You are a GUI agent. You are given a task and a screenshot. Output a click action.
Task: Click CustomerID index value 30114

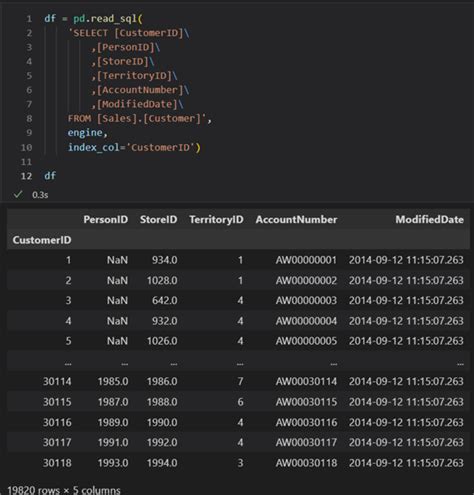[x=57, y=381]
